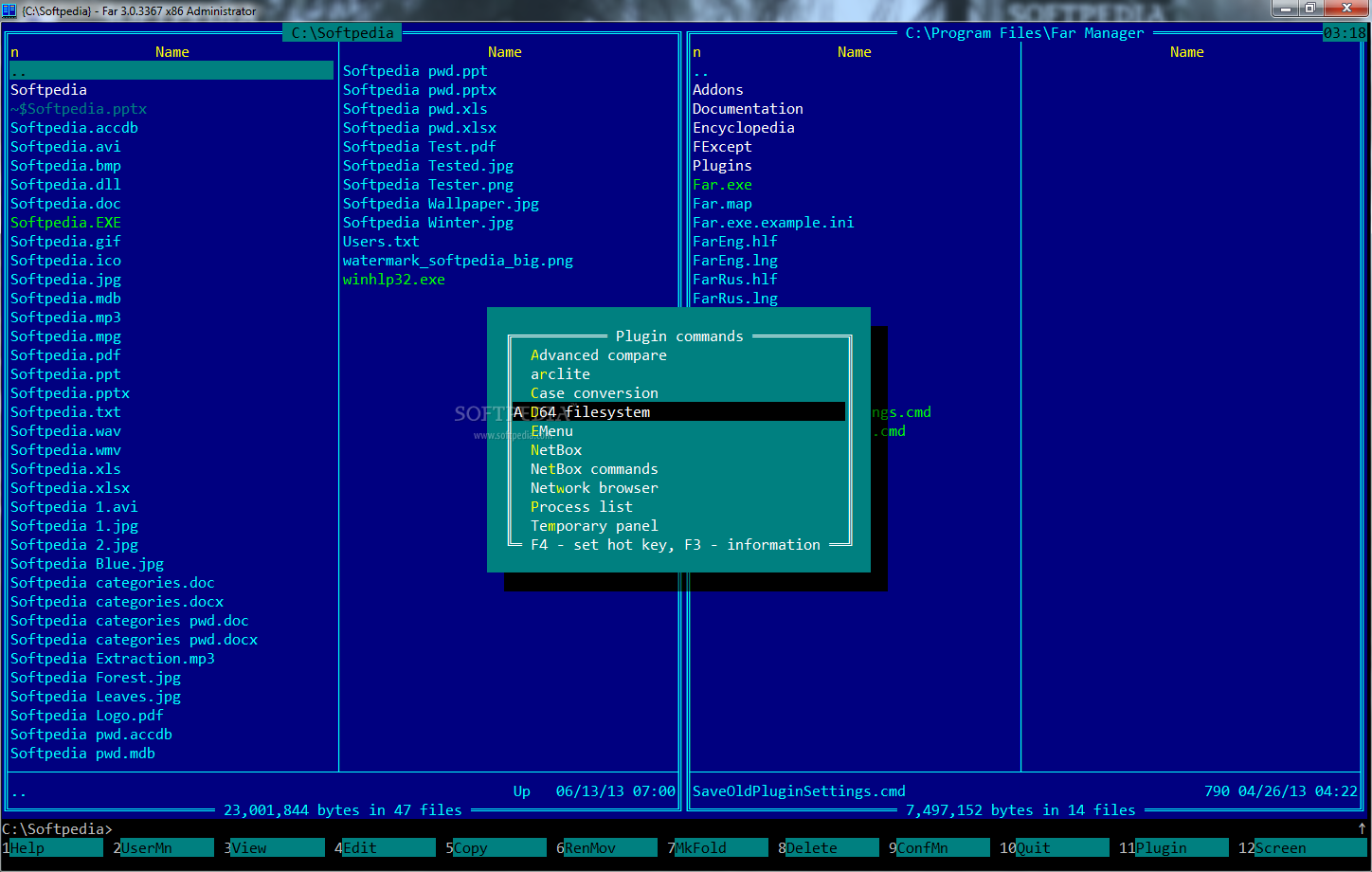
Task: Select Far.map file
Action: [722, 204]
